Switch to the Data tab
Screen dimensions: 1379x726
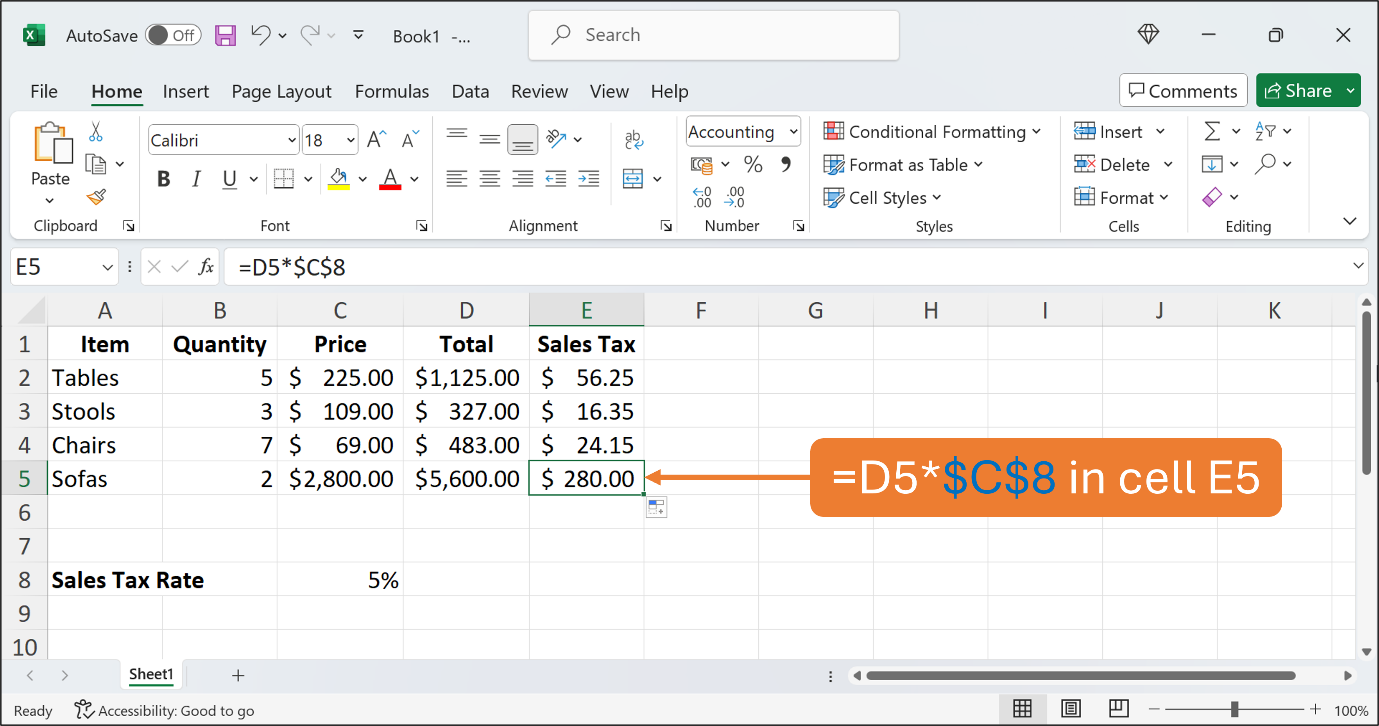(x=470, y=91)
